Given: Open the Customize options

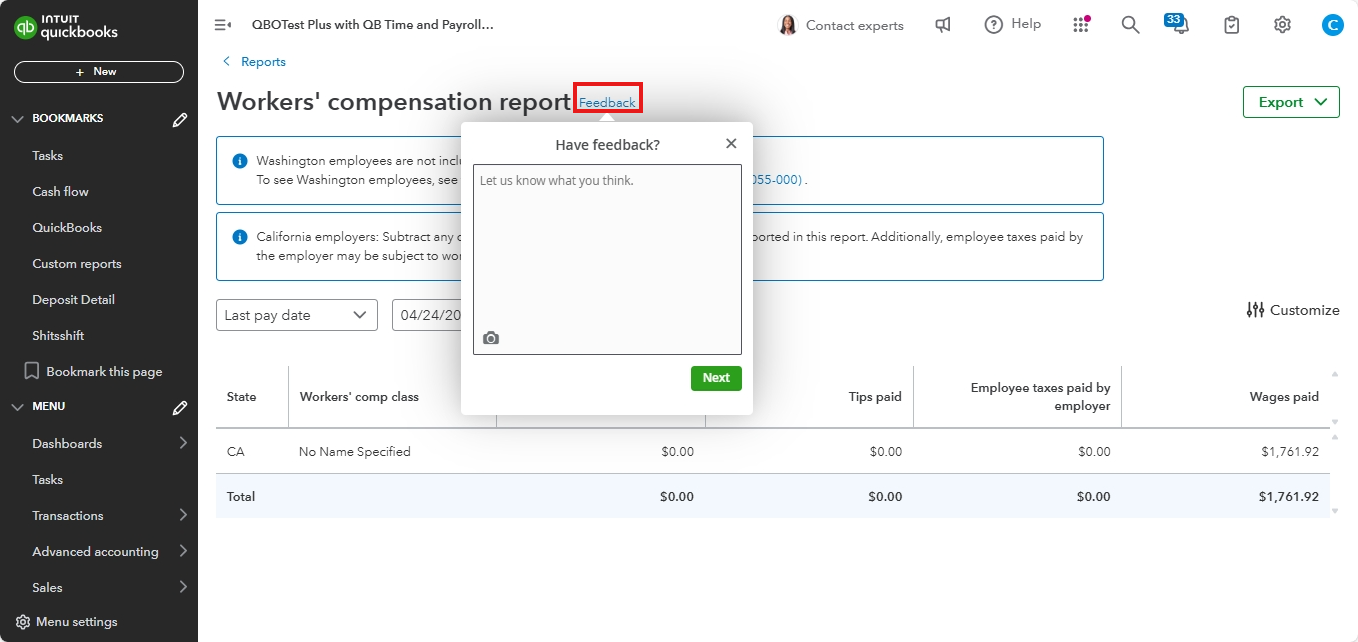Looking at the screenshot, I should [x=1293, y=310].
